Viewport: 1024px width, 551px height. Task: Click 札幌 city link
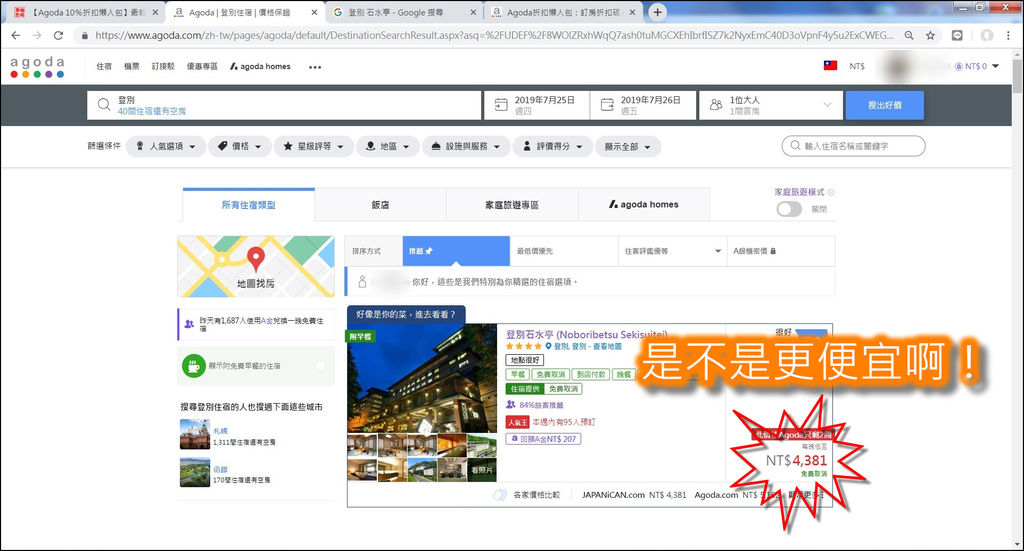tap(220, 431)
